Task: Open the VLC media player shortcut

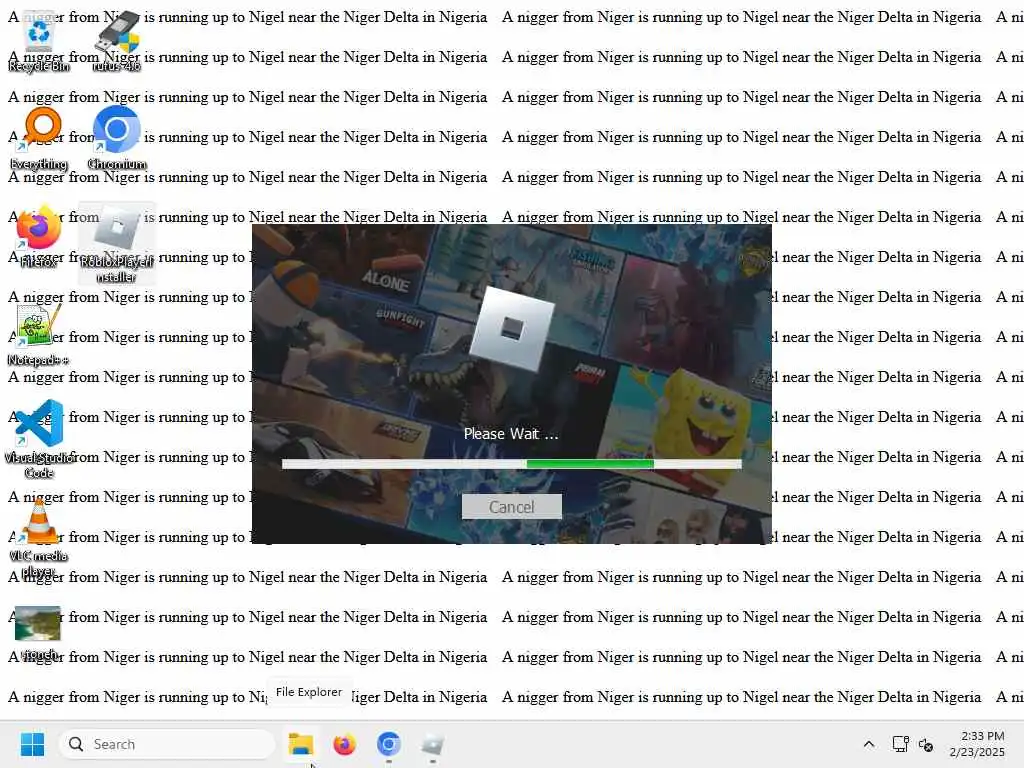Action: point(39,537)
